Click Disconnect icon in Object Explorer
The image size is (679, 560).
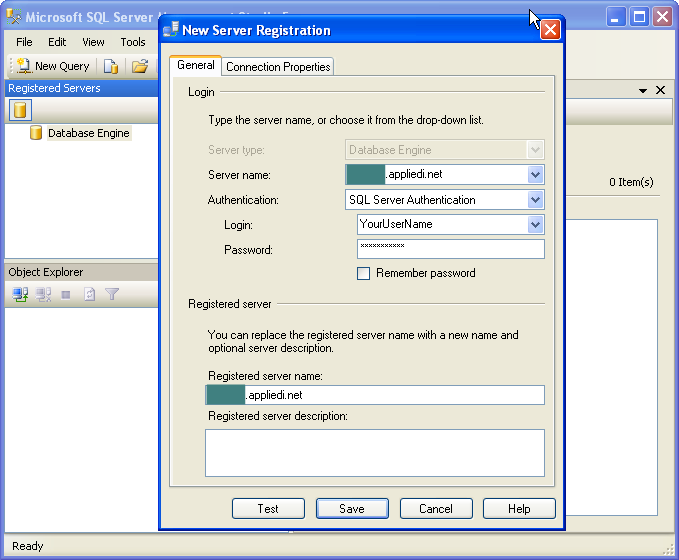click(43, 295)
